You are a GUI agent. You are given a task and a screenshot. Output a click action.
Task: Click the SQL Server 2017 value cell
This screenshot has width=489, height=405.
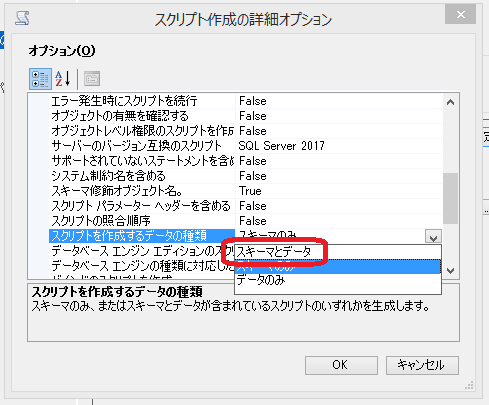point(339,146)
